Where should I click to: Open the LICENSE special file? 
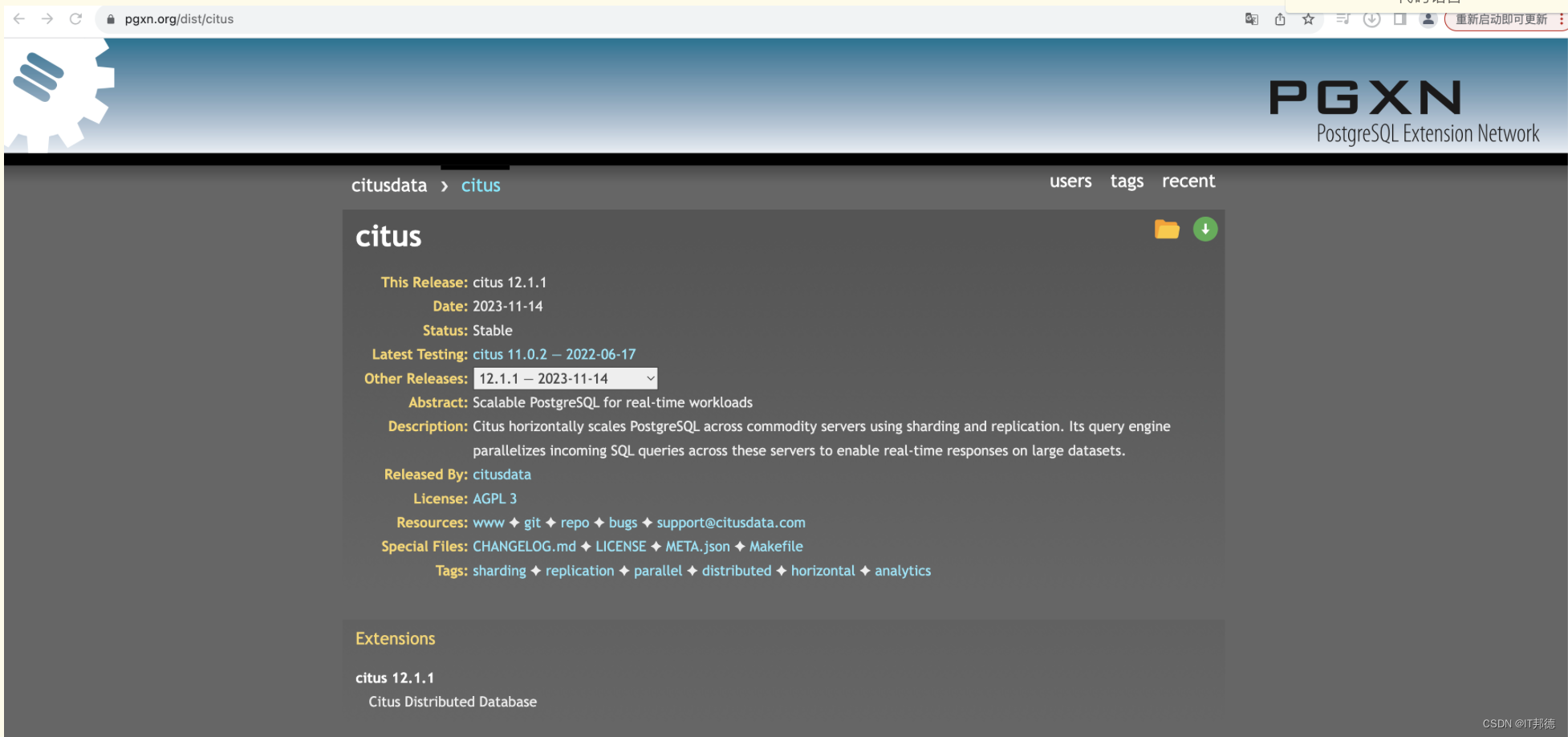coord(620,547)
